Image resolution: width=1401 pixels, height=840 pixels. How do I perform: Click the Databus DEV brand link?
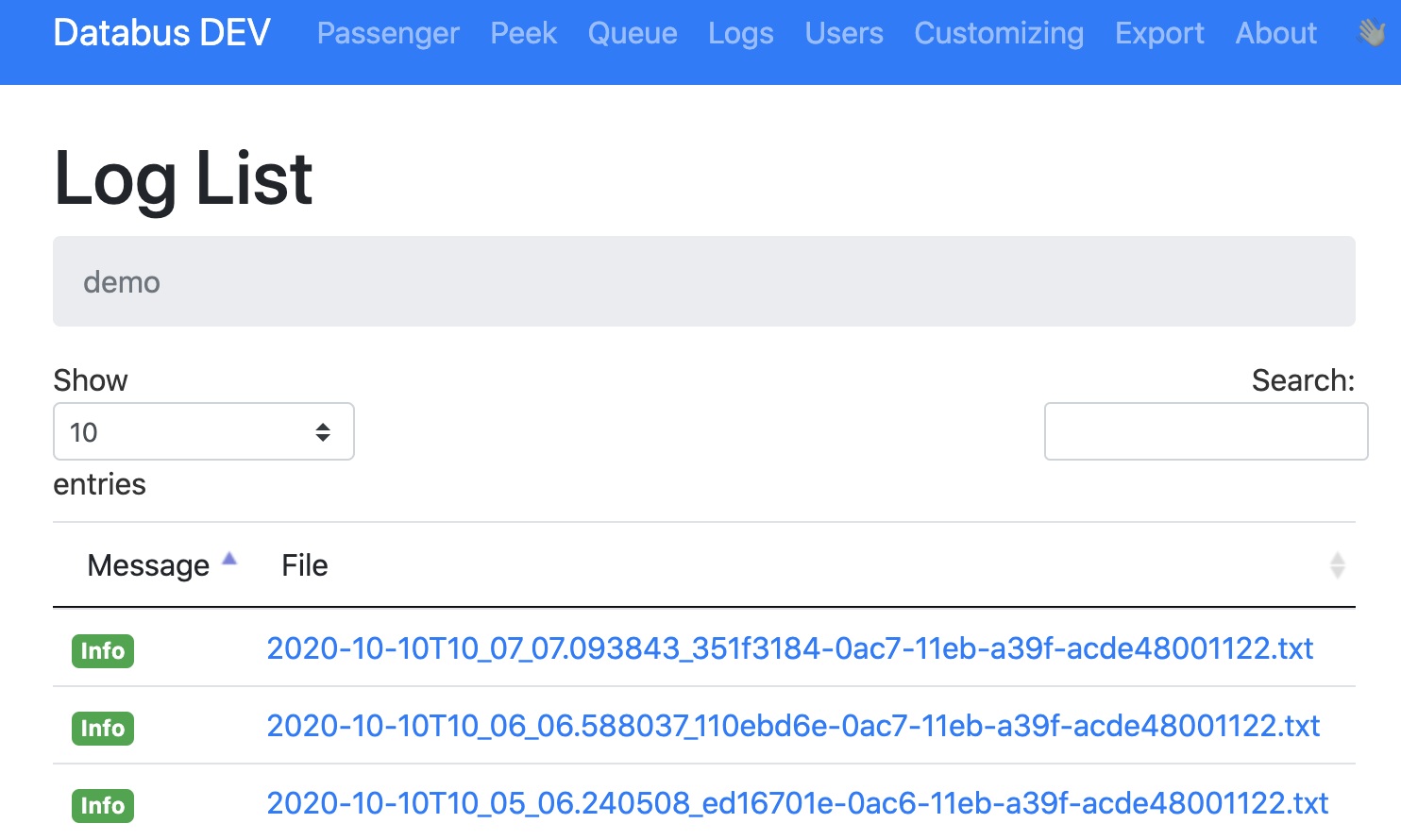[x=161, y=33]
